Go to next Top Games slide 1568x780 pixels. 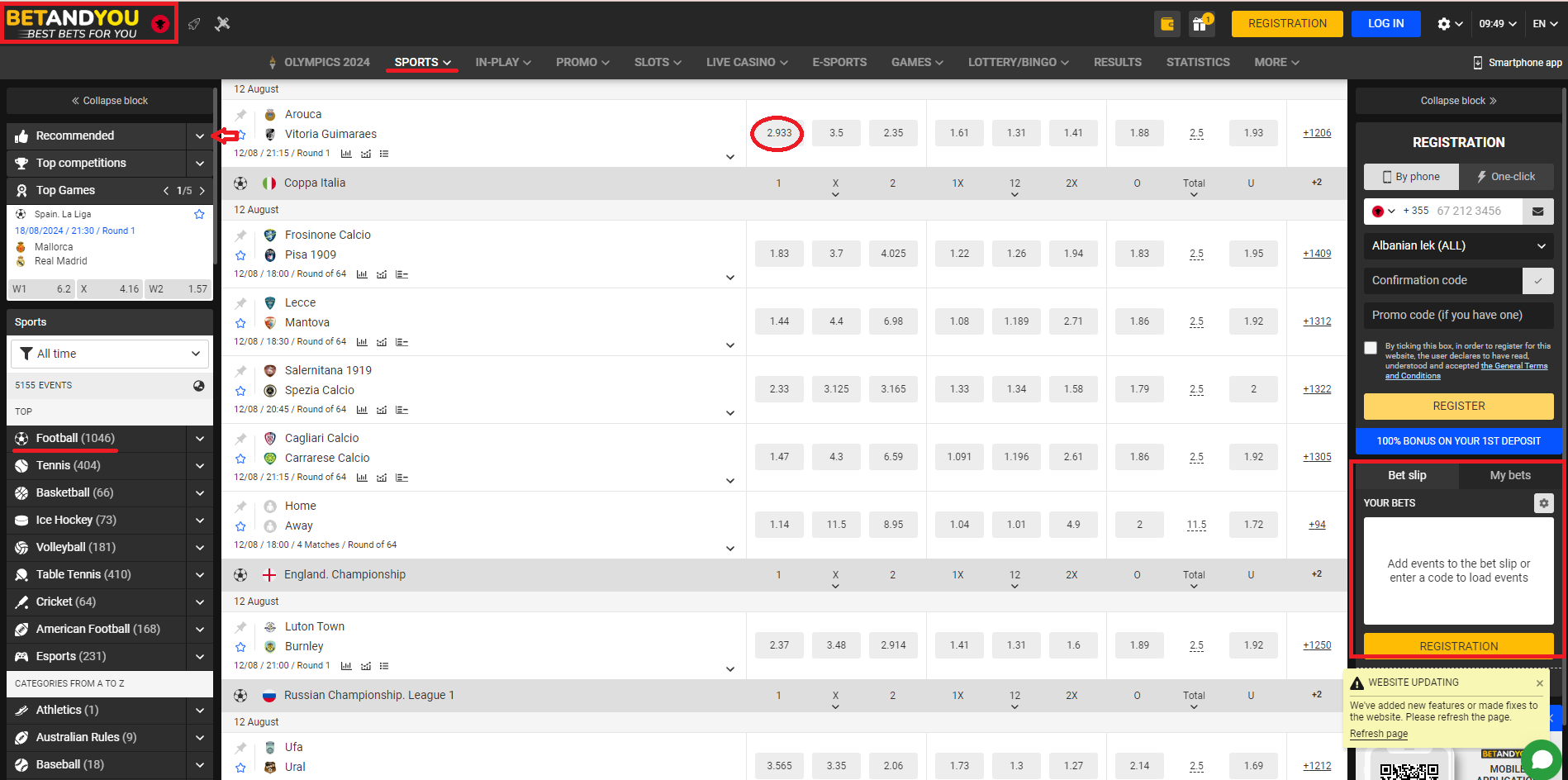click(x=202, y=191)
